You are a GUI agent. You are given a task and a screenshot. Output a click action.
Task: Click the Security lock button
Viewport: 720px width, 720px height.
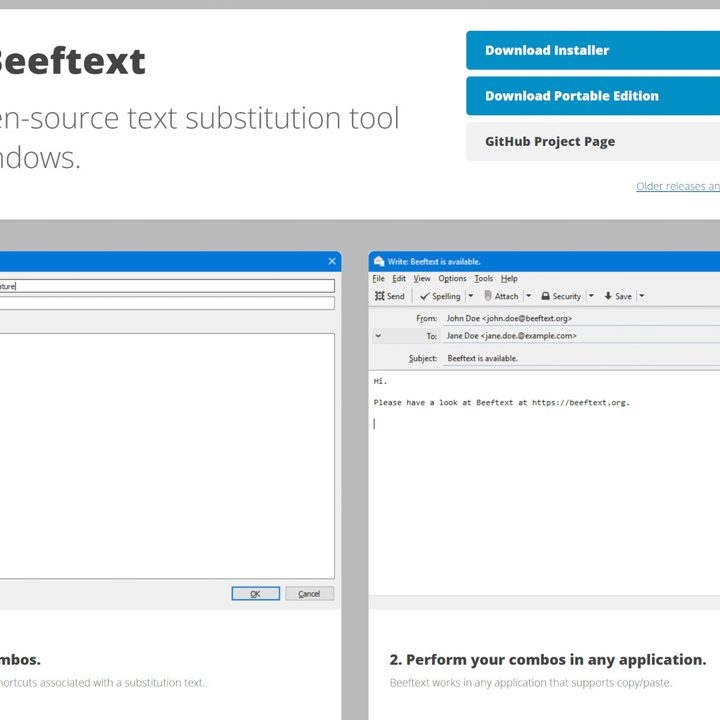click(x=561, y=296)
